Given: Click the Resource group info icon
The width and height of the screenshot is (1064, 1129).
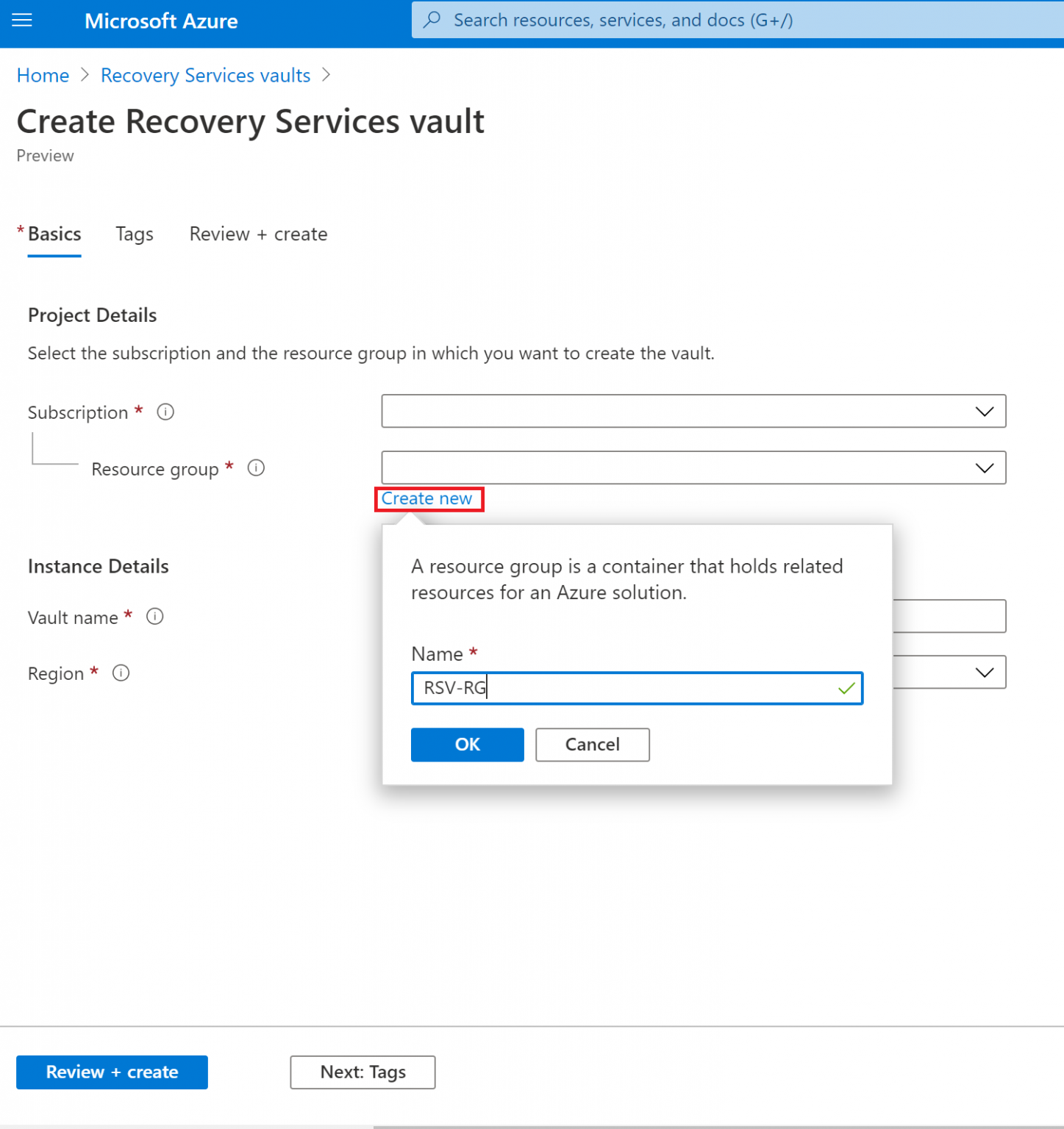Looking at the screenshot, I should (x=255, y=468).
